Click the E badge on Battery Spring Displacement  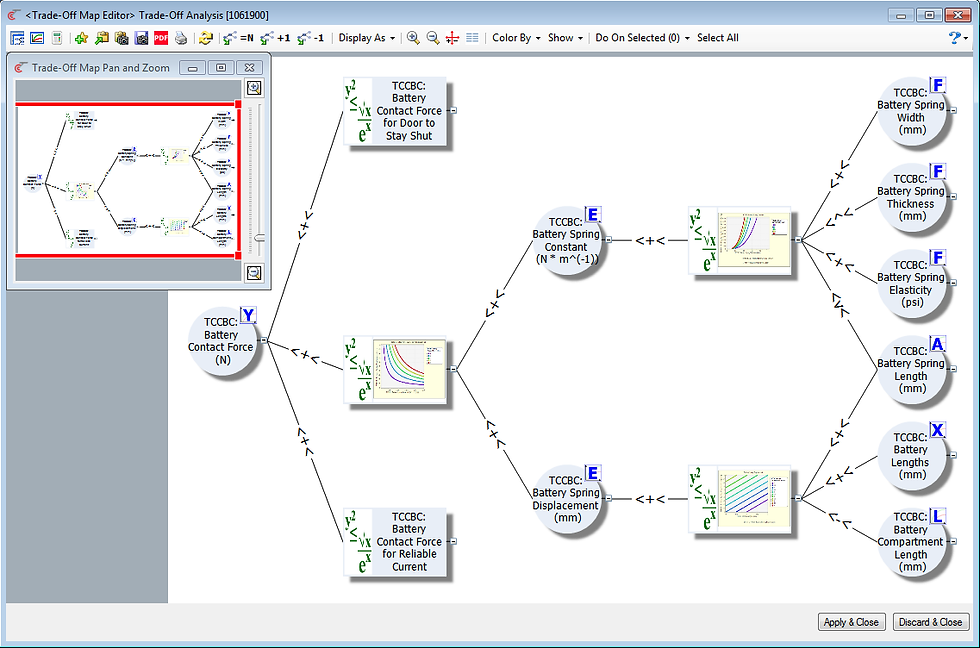point(592,472)
